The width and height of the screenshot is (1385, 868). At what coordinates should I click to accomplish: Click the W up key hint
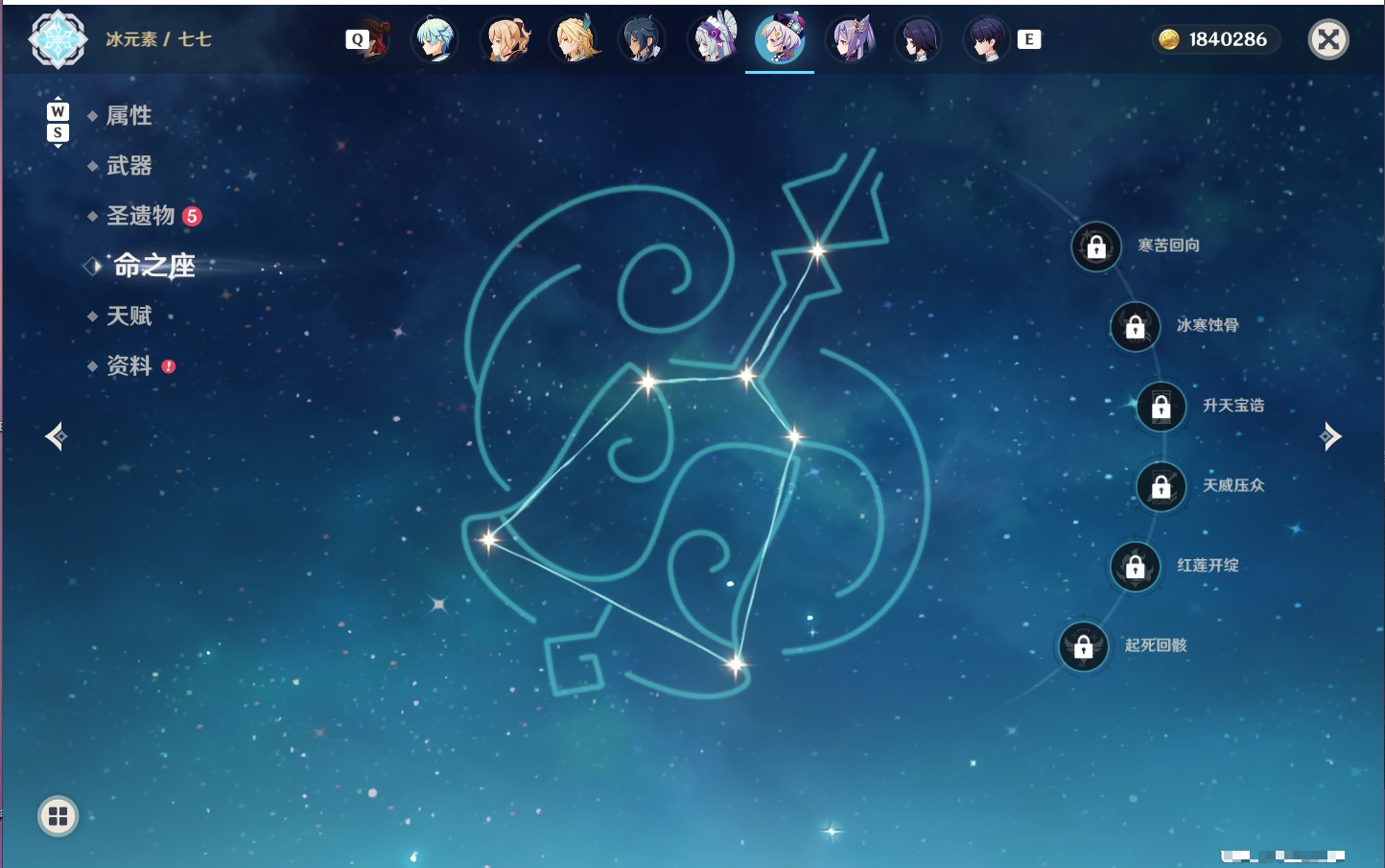pyautogui.click(x=58, y=111)
